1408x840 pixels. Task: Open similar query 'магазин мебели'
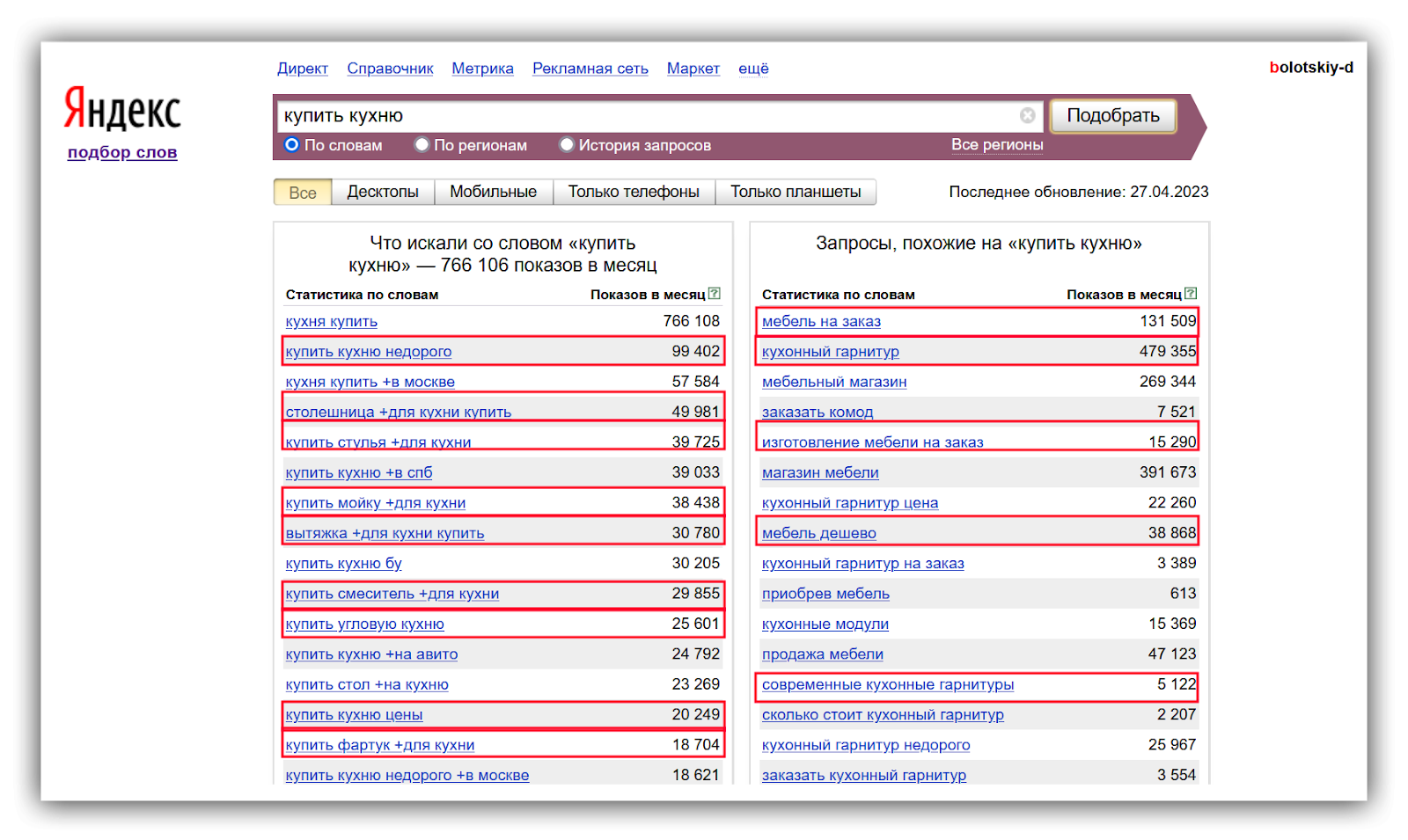click(x=820, y=473)
